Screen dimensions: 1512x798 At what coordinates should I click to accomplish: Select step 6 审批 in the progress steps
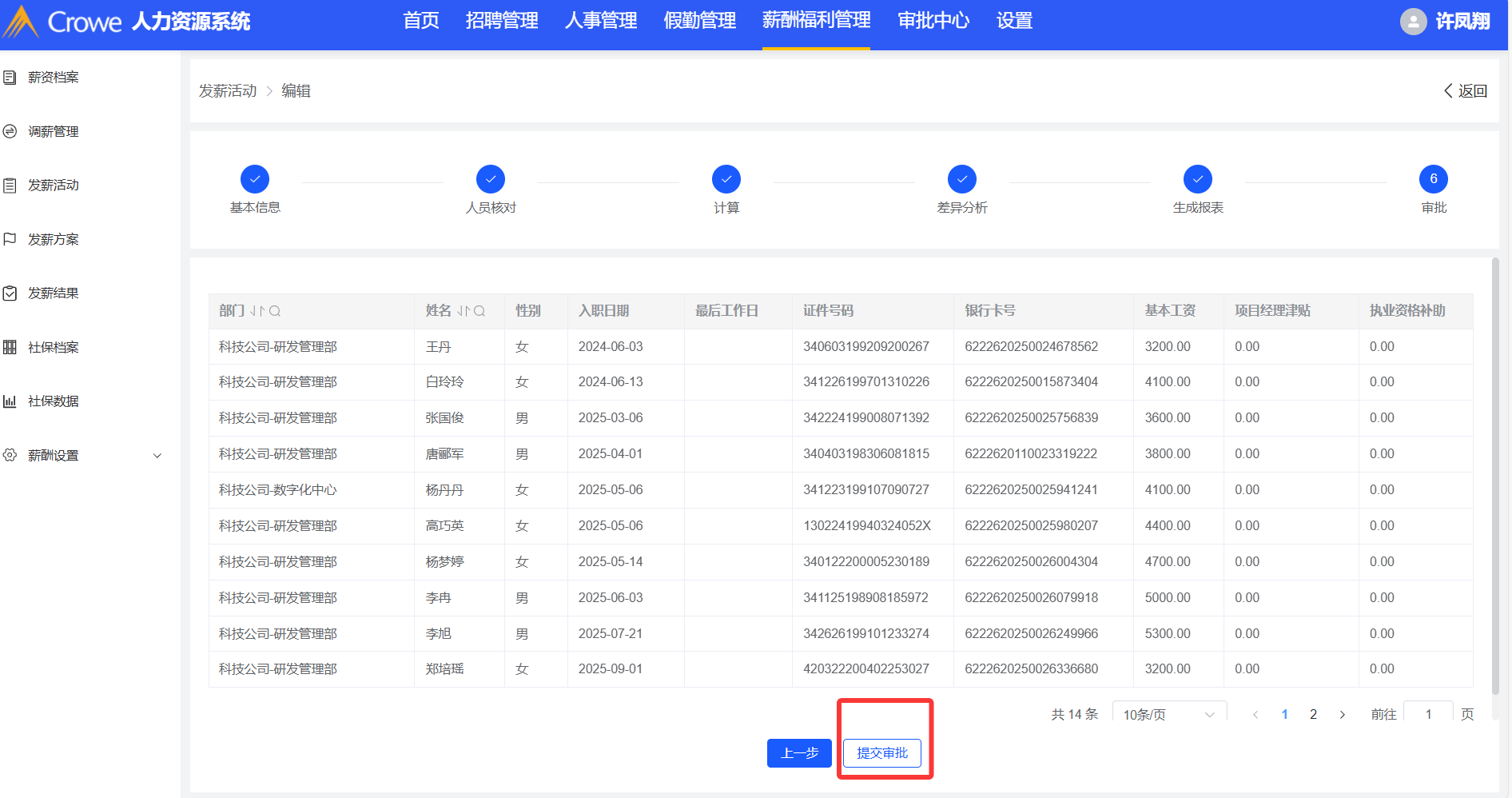click(x=1433, y=179)
